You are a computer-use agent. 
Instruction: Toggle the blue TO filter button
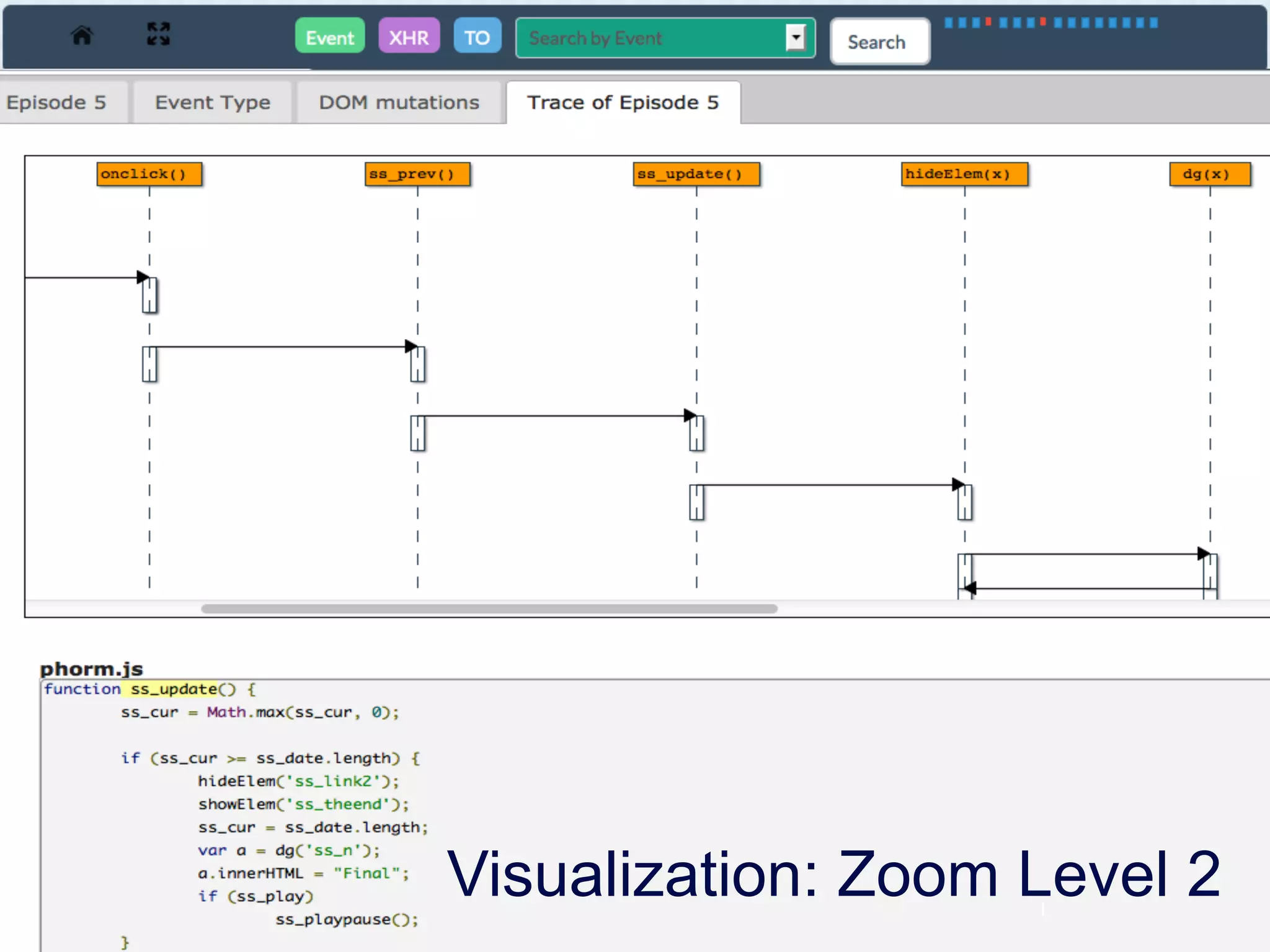pyautogui.click(x=477, y=36)
